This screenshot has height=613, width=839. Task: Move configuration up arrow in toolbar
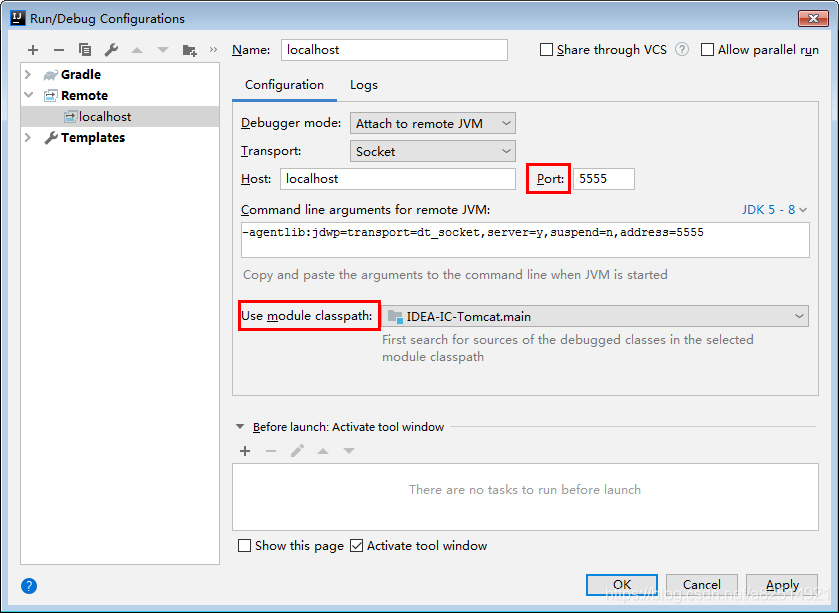tap(137, 50)
